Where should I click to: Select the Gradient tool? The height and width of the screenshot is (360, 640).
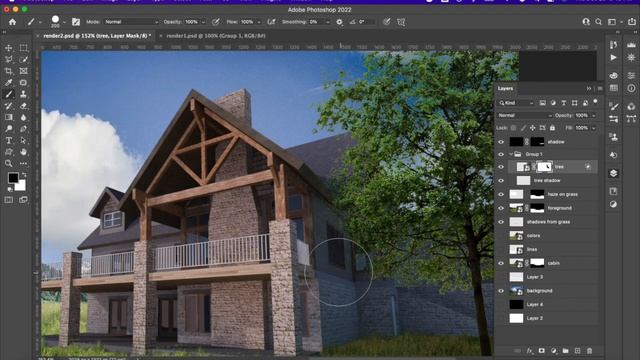[x=9, y=117]
